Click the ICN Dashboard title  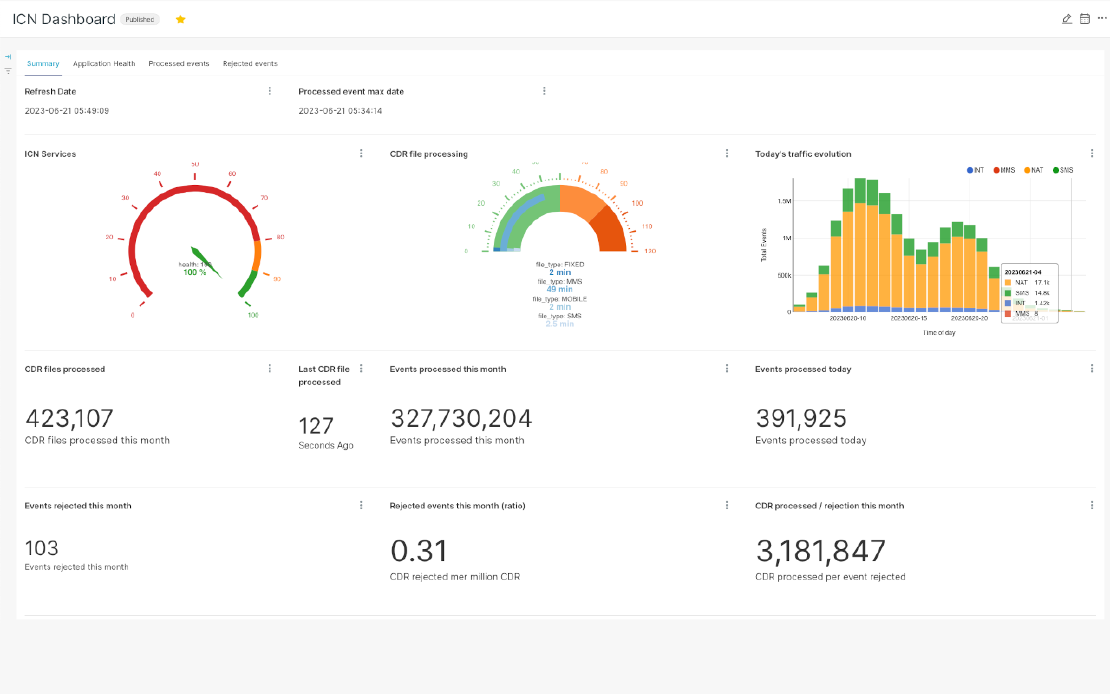pyautogui.click(x=64, y=19)
